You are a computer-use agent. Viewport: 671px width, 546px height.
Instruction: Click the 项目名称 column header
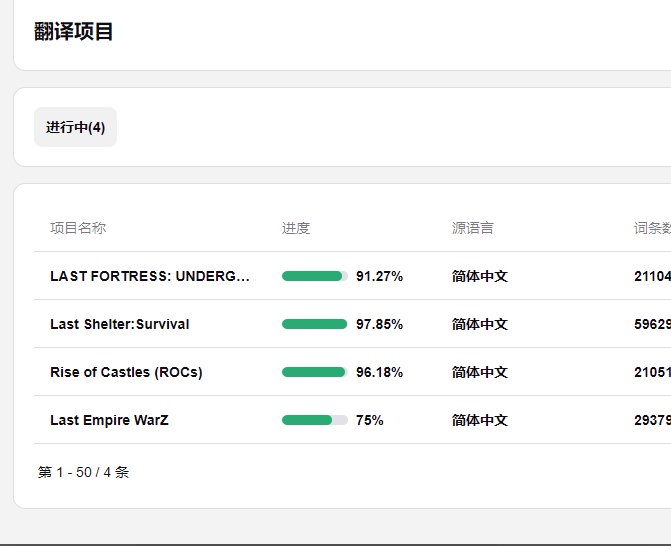click(78, 228)
